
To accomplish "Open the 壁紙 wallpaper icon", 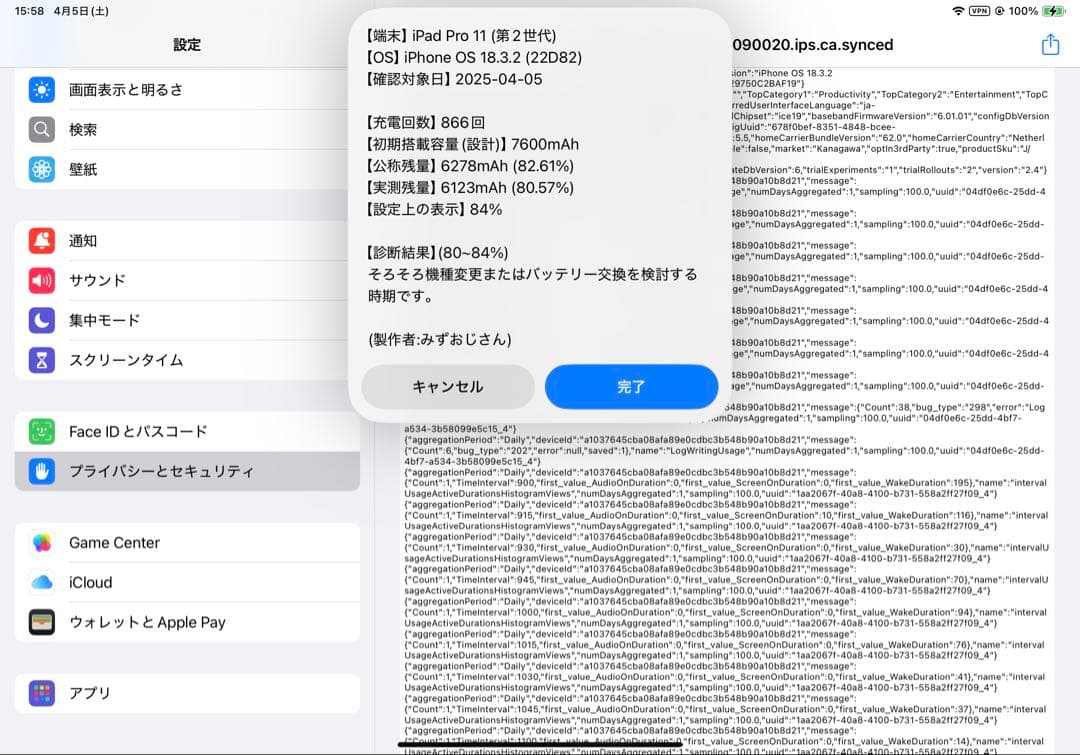I will [x=40, y=170].
